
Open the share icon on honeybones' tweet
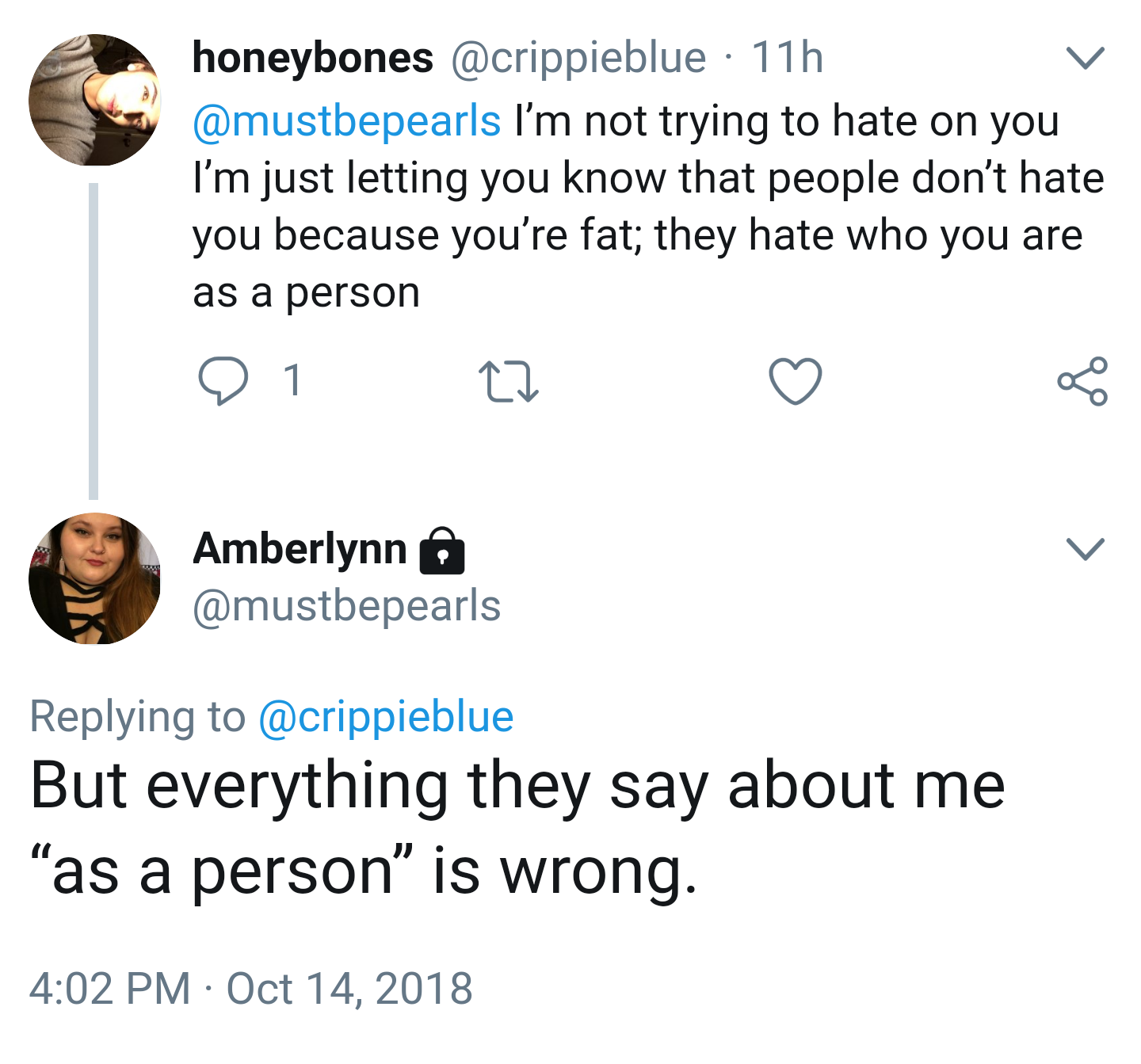click(x=1082, y=381)
